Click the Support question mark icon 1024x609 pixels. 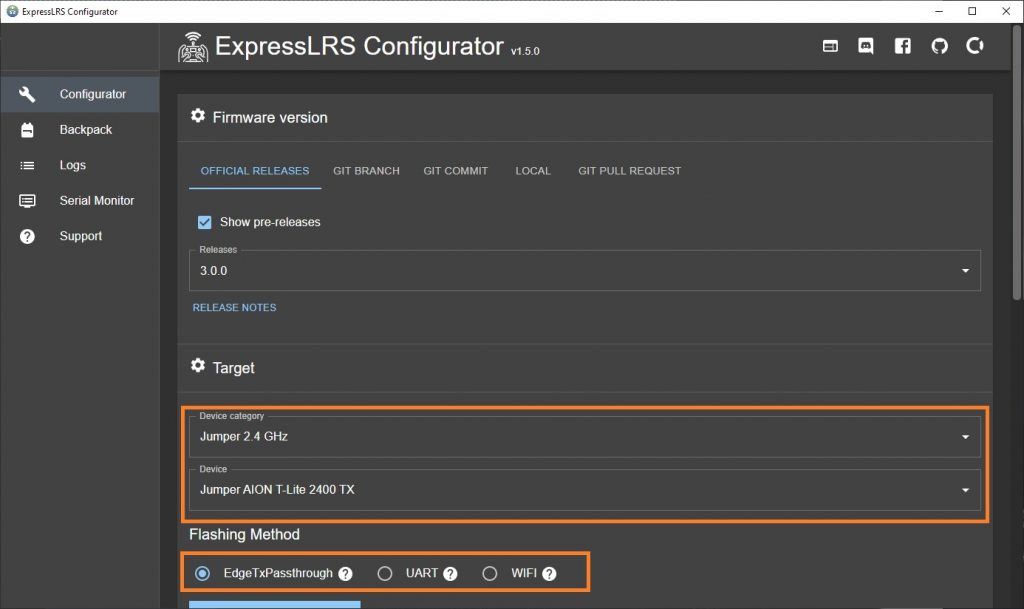click(x=27, y=236)
